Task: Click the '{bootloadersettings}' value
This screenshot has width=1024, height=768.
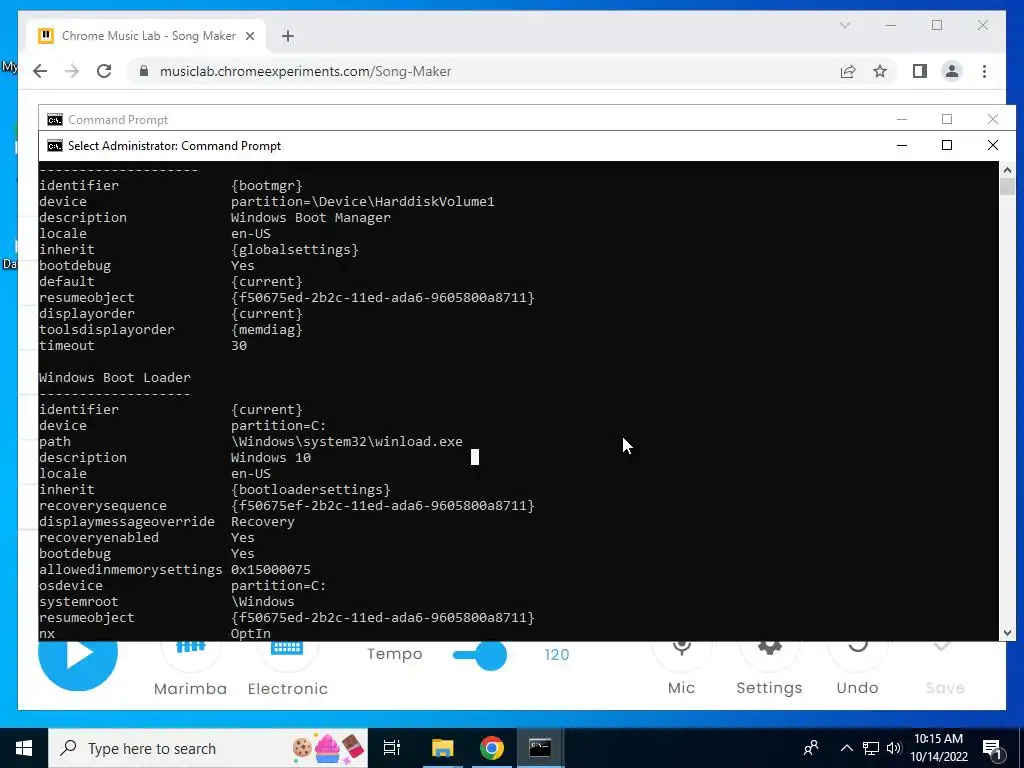Action: pyautogui.click(x=310, y=490)
